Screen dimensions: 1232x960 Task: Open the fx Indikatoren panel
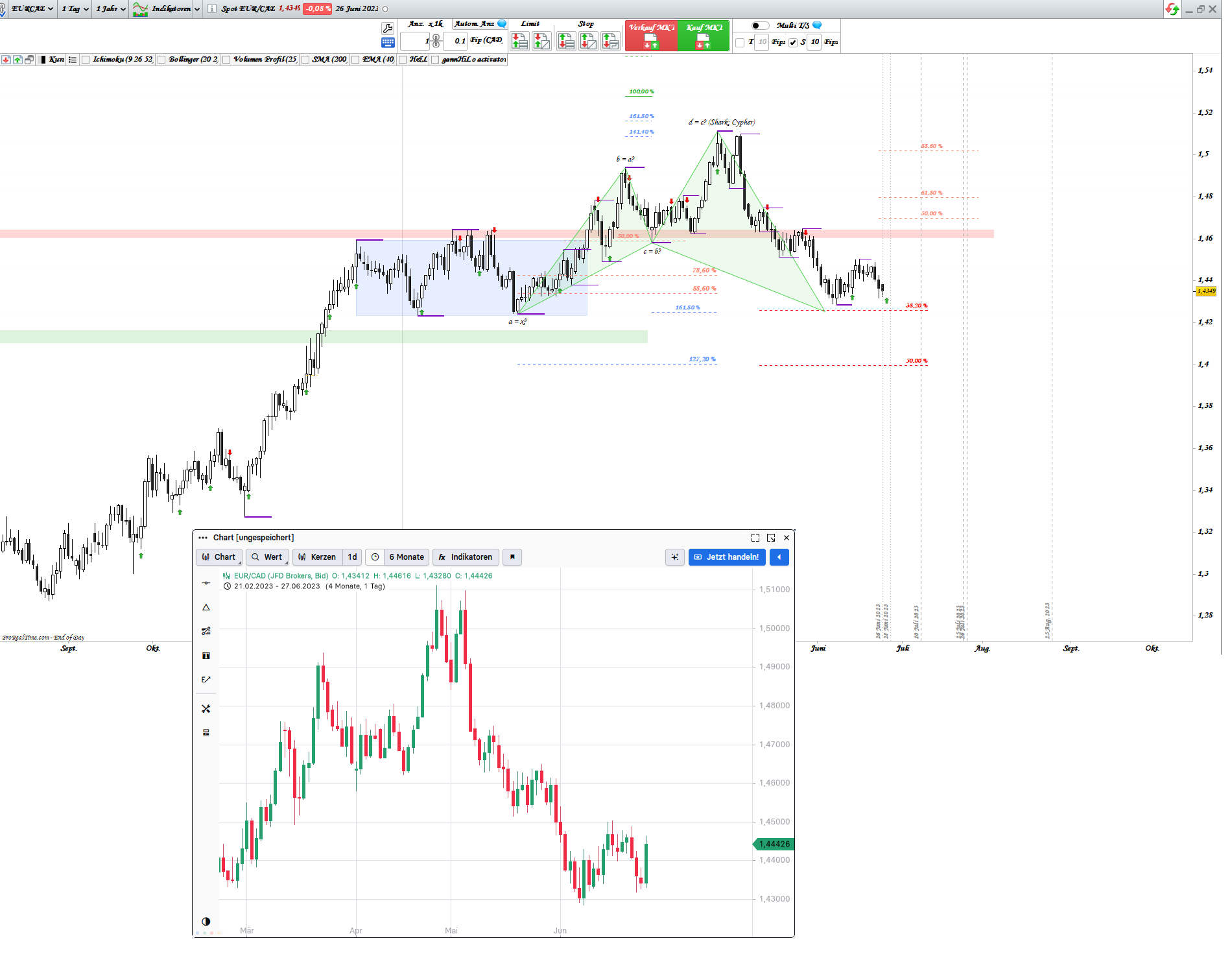click(x=466, y=557)
